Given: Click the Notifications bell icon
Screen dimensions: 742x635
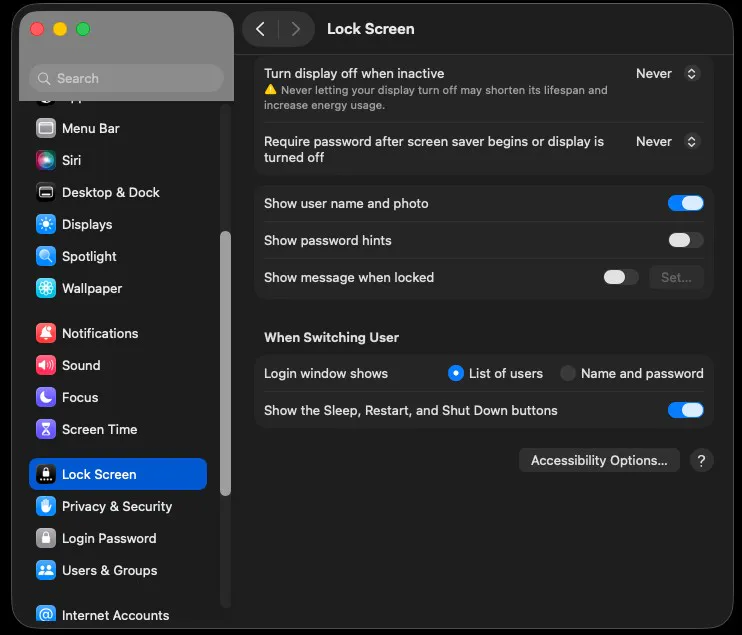Looking at the screenshot, I should 45,333.
